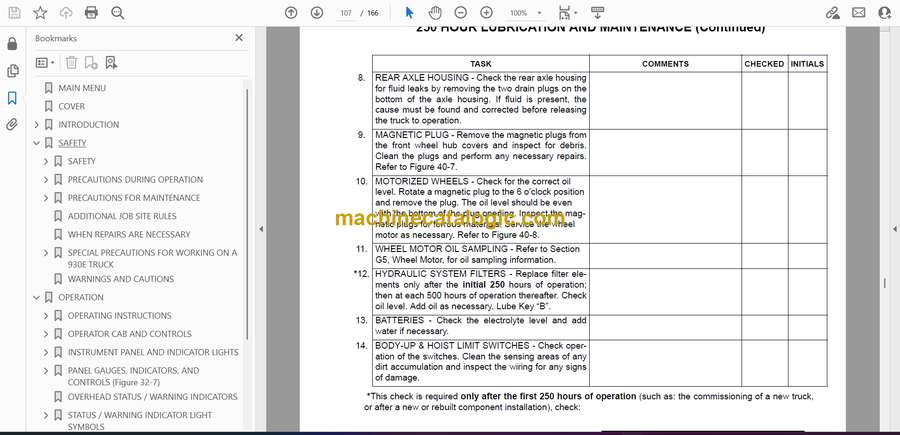Viewport: 900px width, 435px height.
Task: Click the MAGNETIC PLUG task text
Action: (x=480, y=151)
